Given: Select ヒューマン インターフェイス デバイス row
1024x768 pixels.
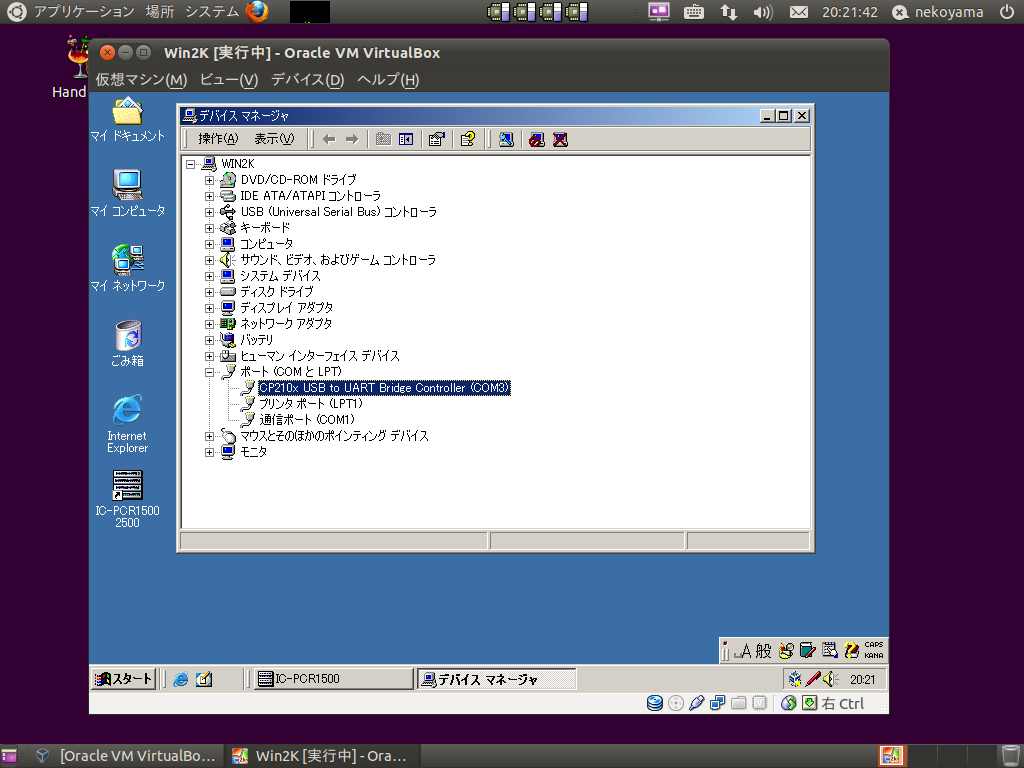Looking at the screenshot, I should (x=320, y=357).
